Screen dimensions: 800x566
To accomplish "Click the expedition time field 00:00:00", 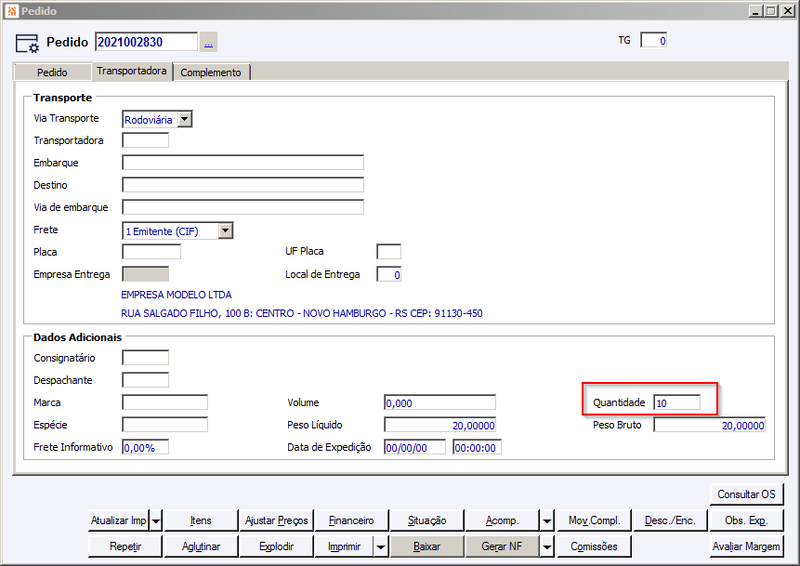I will [x=477, y=448].
